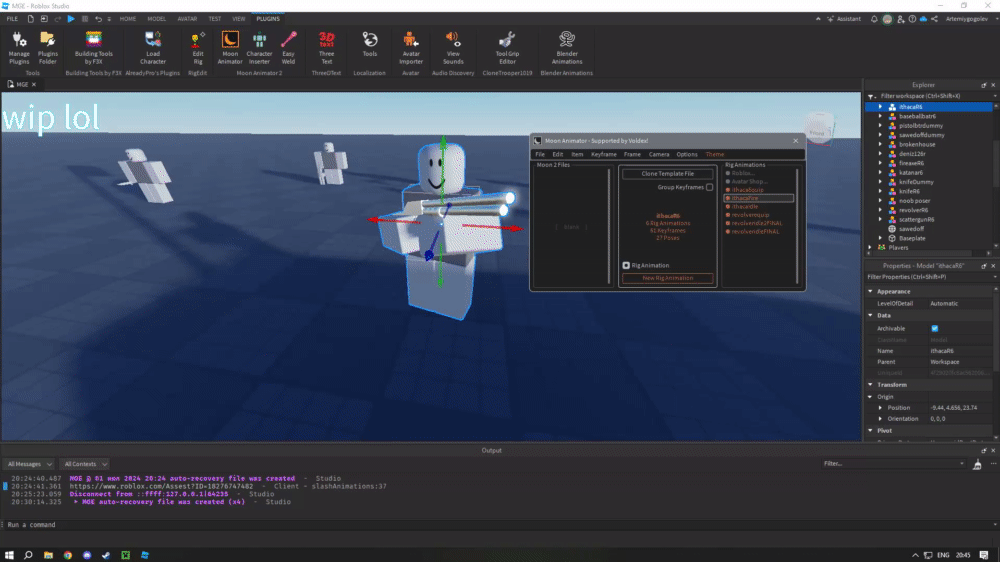This screenshot has height=562, width=1000.
Task: Click the New Rig Animation button
Action: (668, 278)
